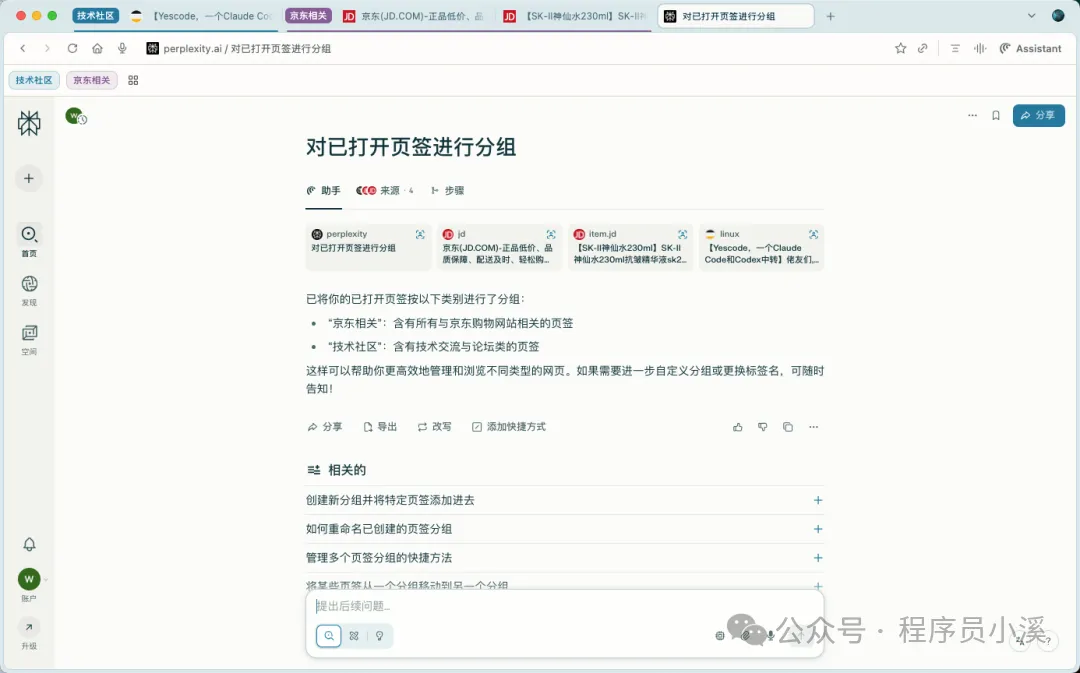Bookmark this thread icon
The image size is (1080, 673).
coord(995,115)
